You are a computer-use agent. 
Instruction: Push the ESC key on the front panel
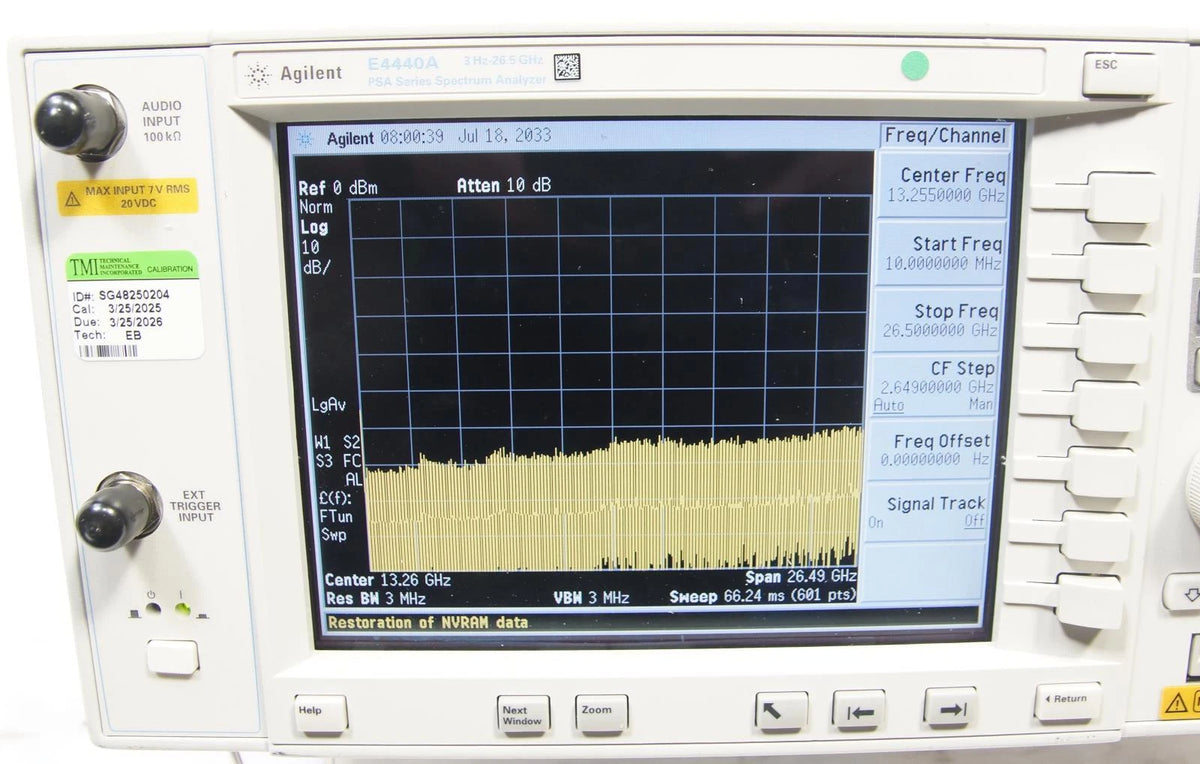1120,74
